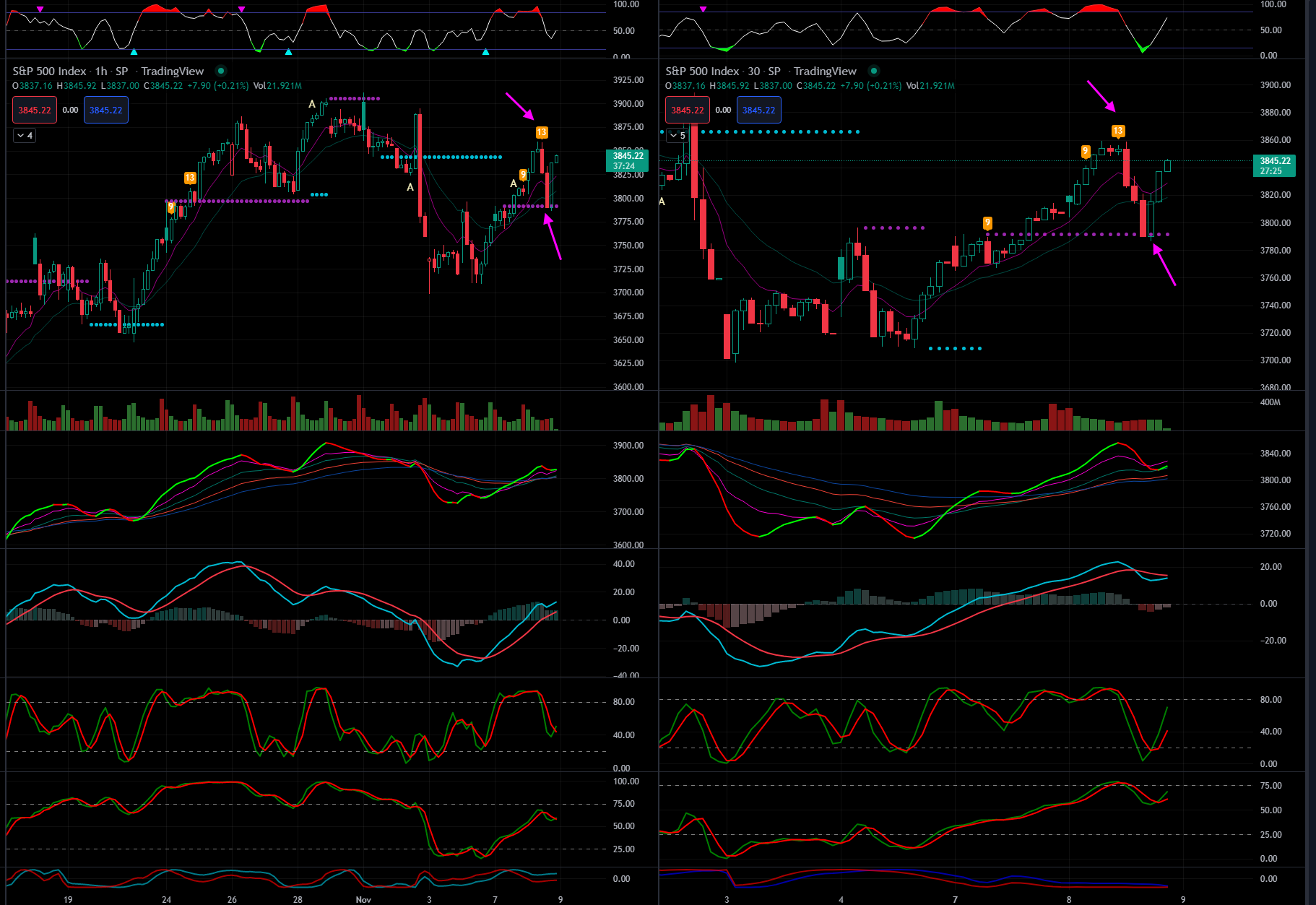Click the Nov date label on the left time axis
The width and height of the screenshot is (1316, 905).
(x=363, y=899)
